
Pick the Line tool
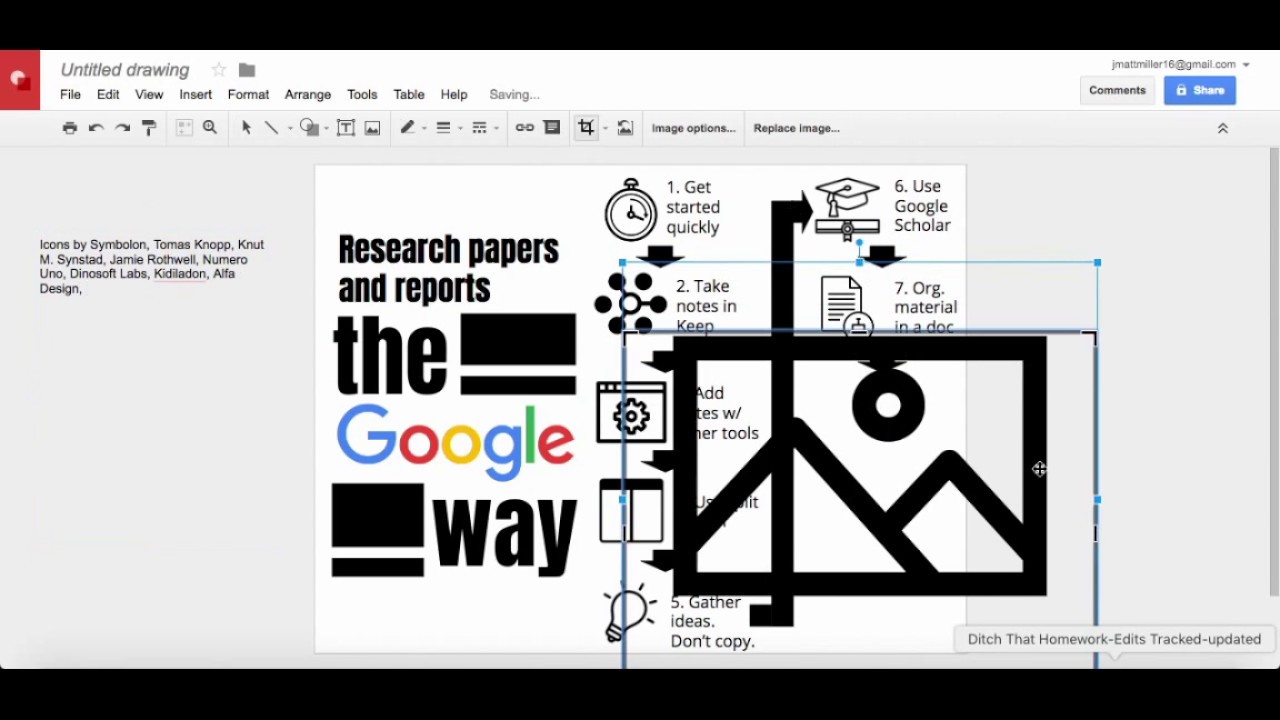(x=271, y=128)
